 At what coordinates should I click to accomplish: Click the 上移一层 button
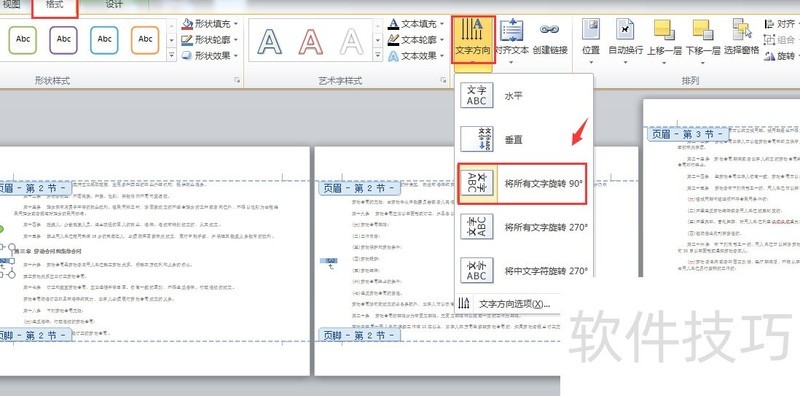(x=664, y=41)
